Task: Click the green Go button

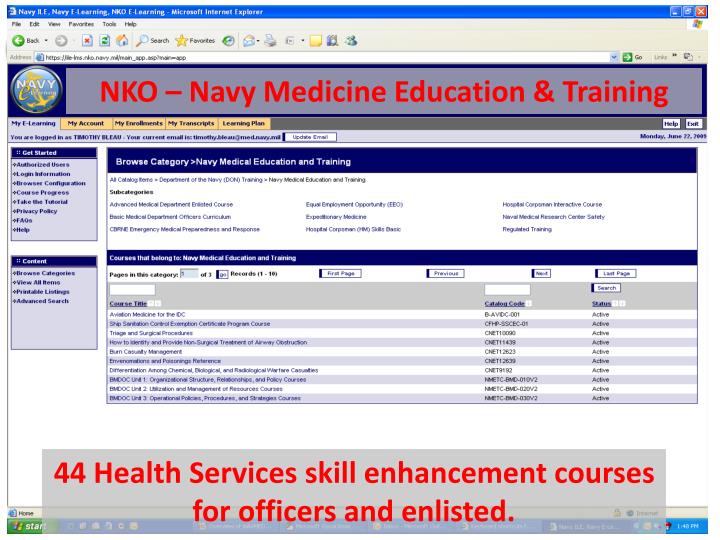Action: (x=632, y=57)
